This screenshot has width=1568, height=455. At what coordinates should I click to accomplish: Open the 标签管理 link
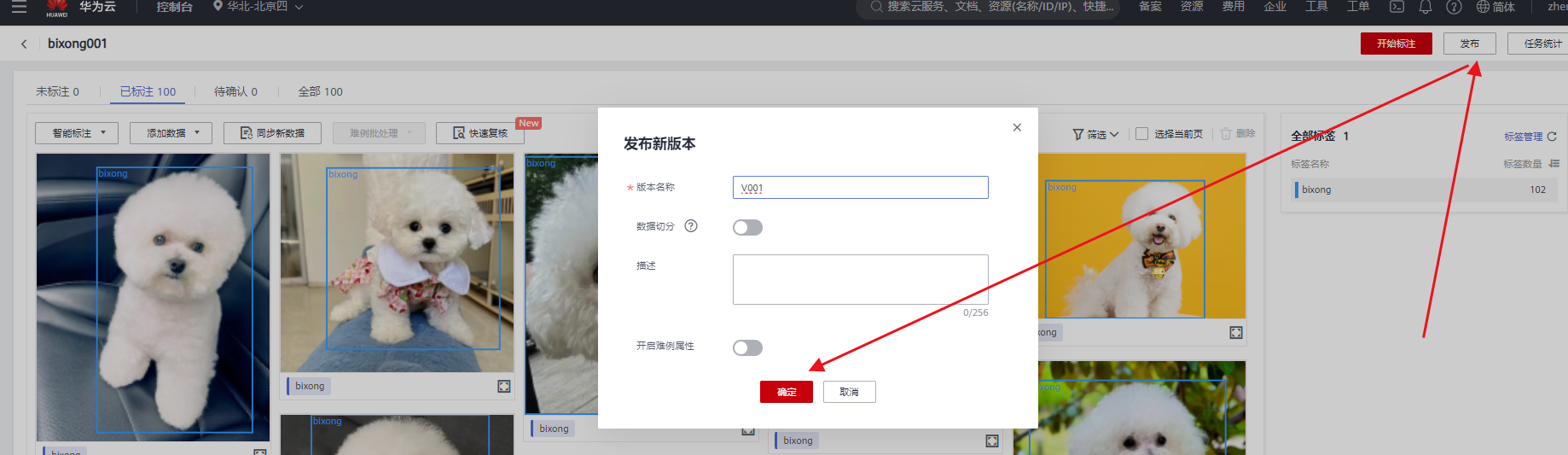coord(1524,137)
